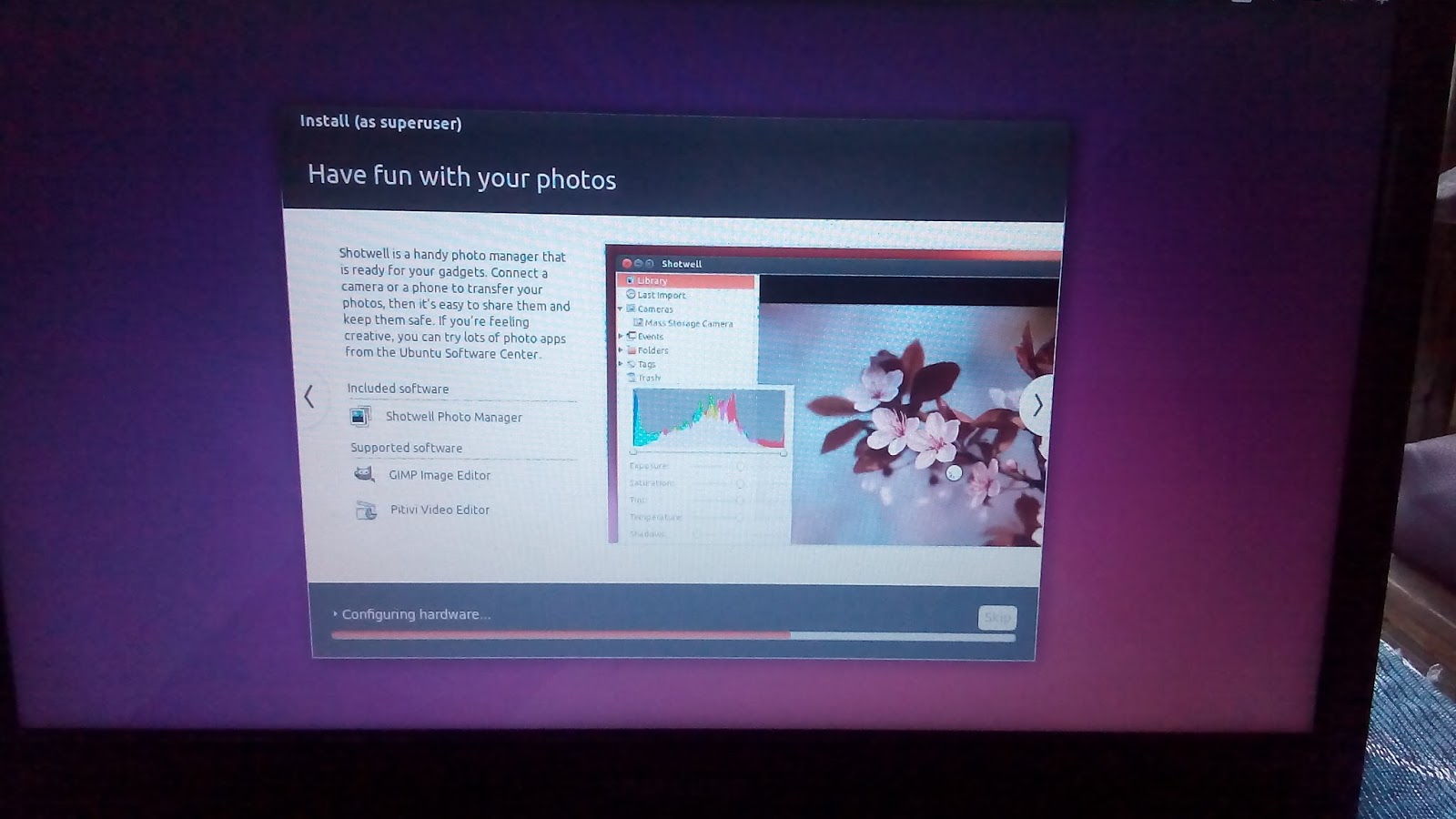Viewport: 1456px width, 819px height.
Task: Click the Pitivi Video Editor icon
Action: coord(366,510)
